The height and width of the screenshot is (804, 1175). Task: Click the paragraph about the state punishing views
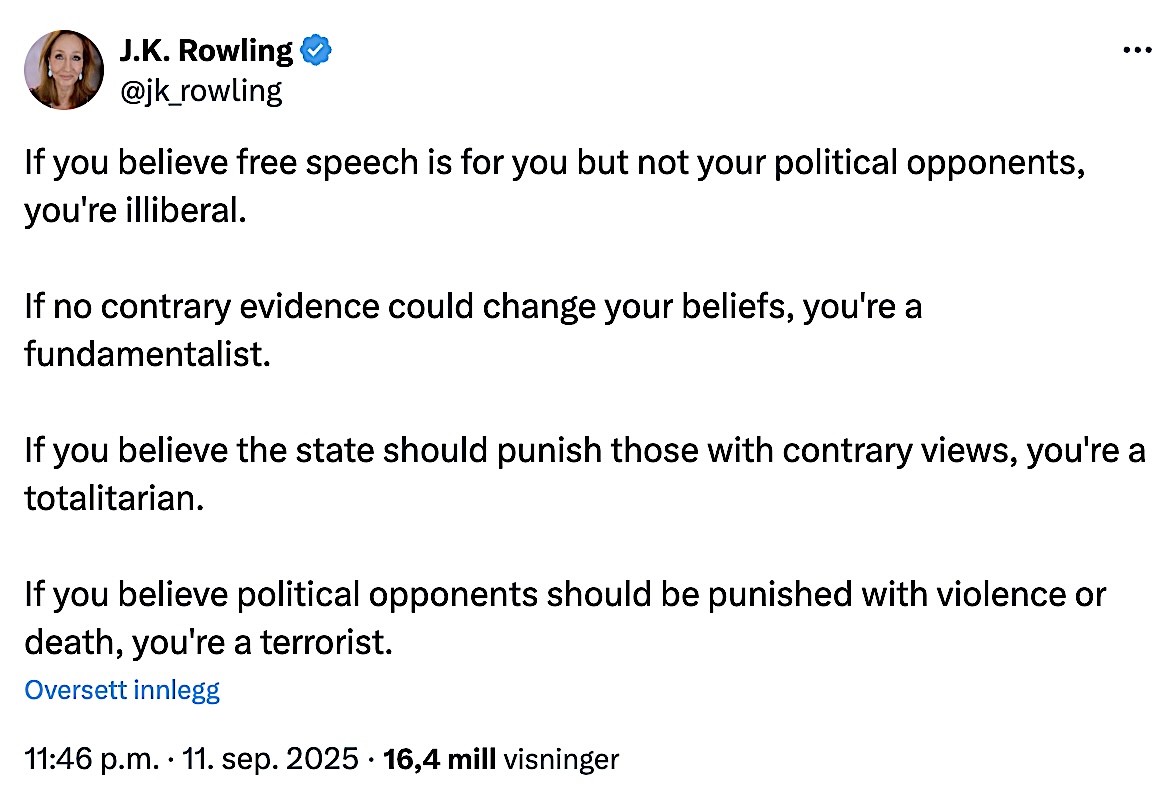pos(584,474)
